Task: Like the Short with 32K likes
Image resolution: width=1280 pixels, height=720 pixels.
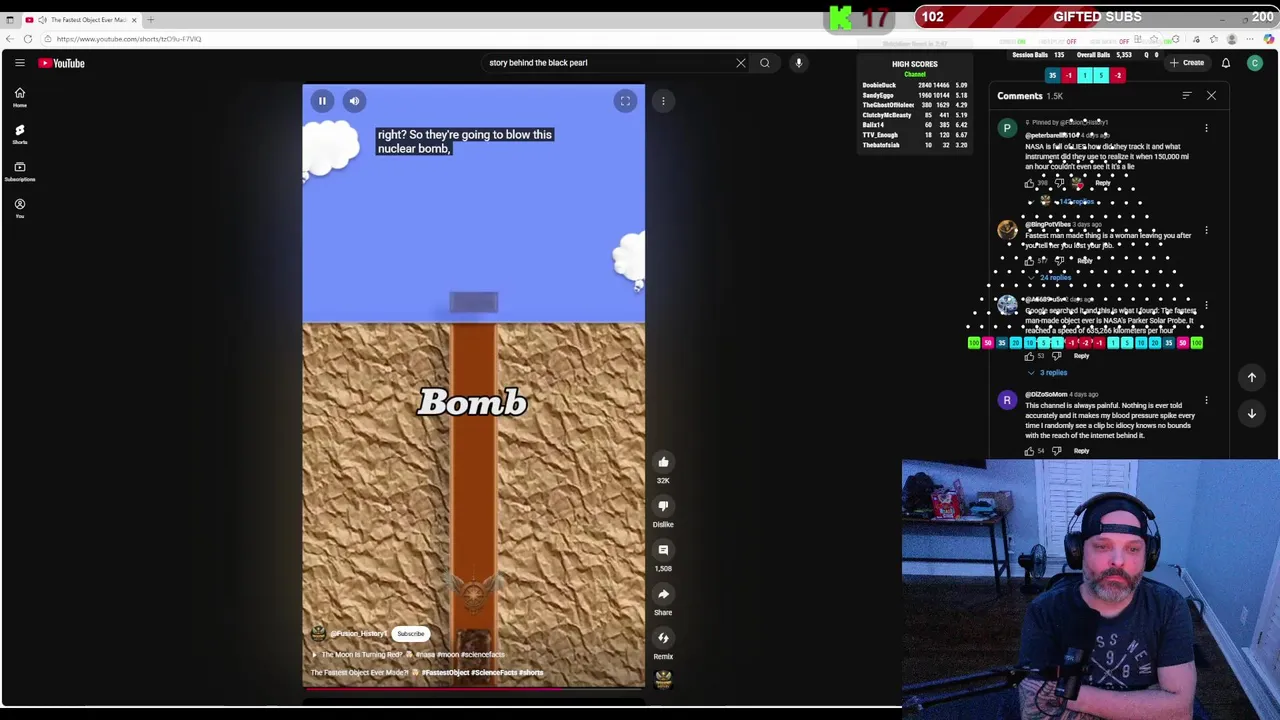Action: pos(663,462)
